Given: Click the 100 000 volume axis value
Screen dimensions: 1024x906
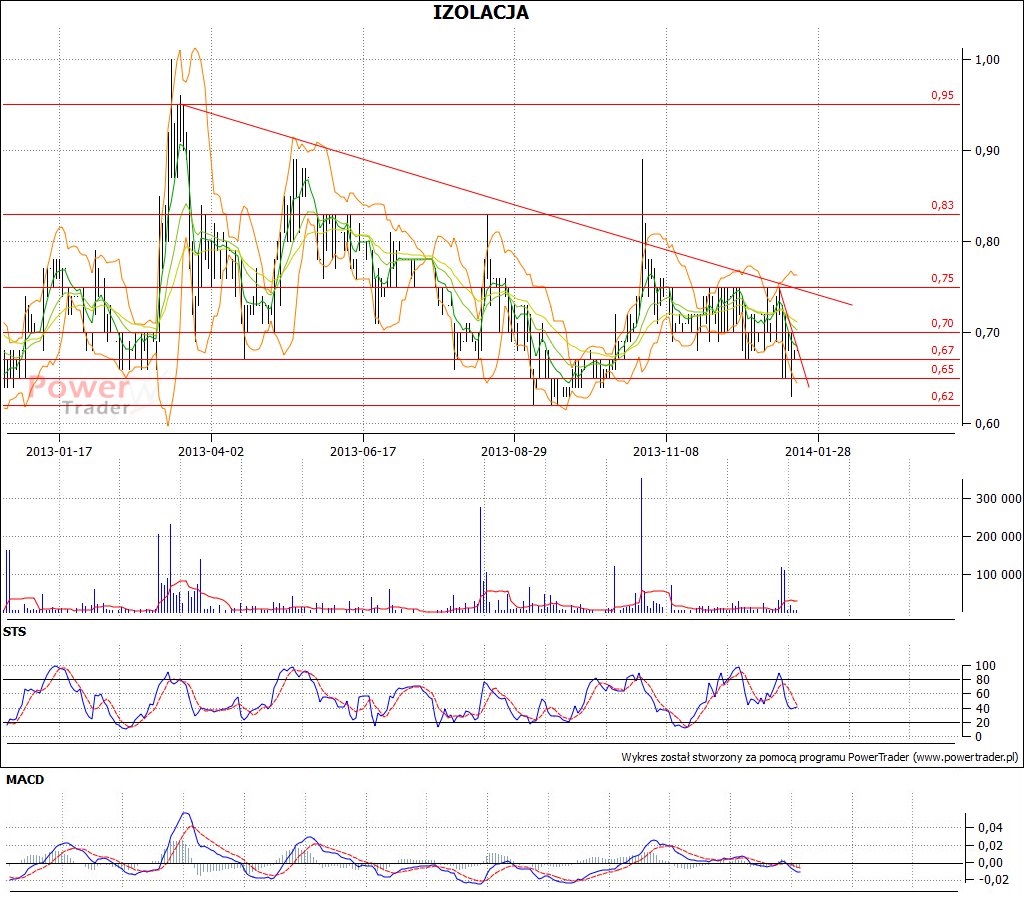Looking at the screenshot, I should [x=999, y=575].
